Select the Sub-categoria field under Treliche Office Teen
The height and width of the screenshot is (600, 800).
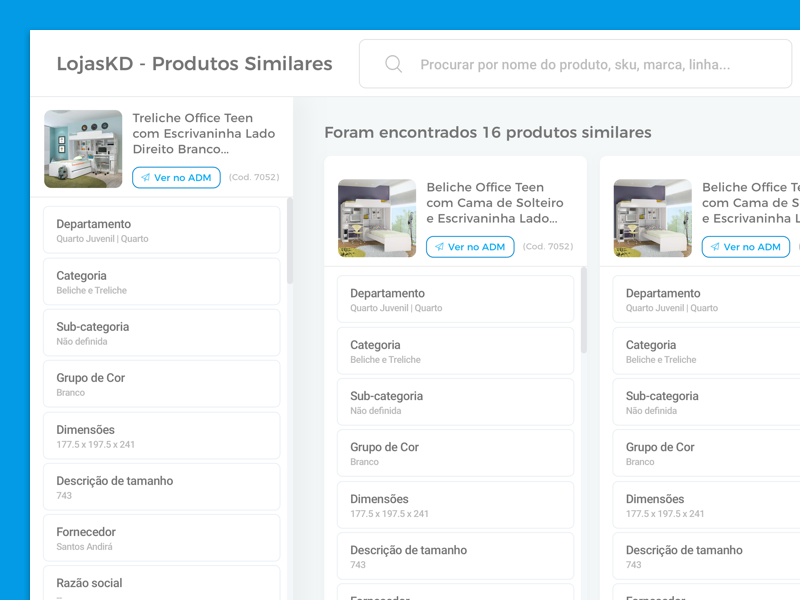pos(162,333)
